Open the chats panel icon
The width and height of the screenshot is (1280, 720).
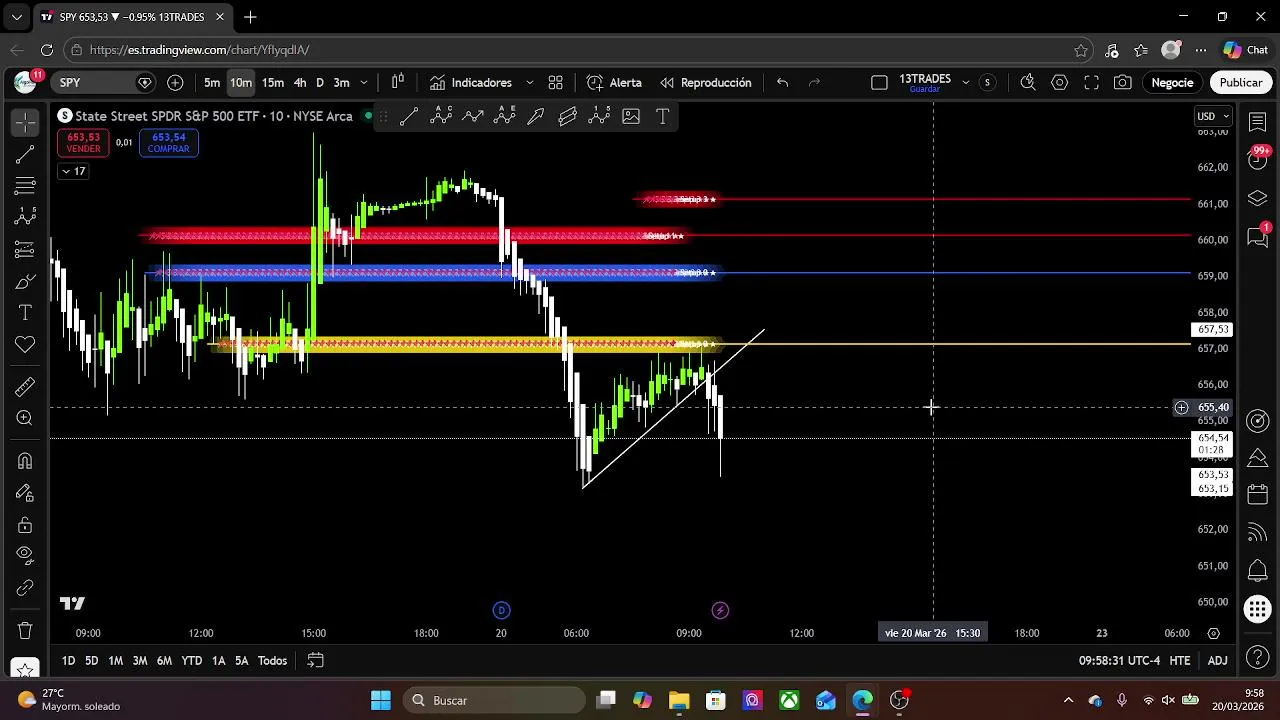[x=1258, y=237]
